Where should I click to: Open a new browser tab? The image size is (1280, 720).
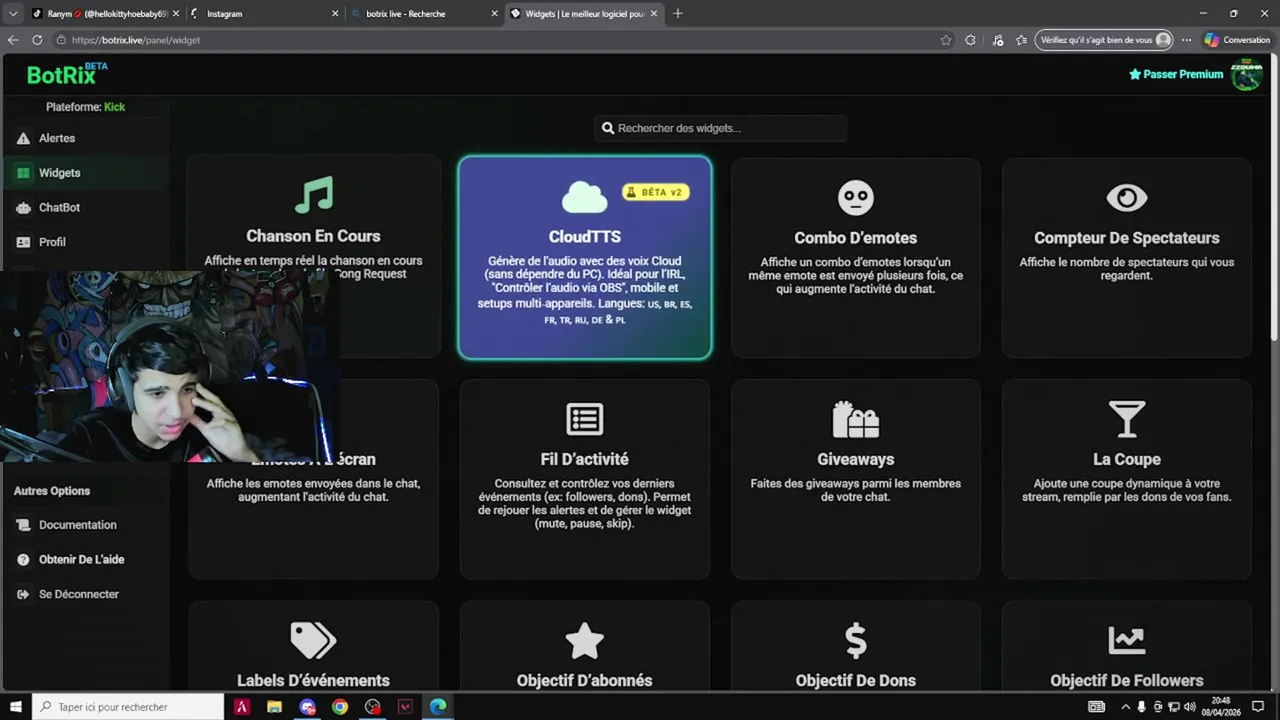point(678,13)
